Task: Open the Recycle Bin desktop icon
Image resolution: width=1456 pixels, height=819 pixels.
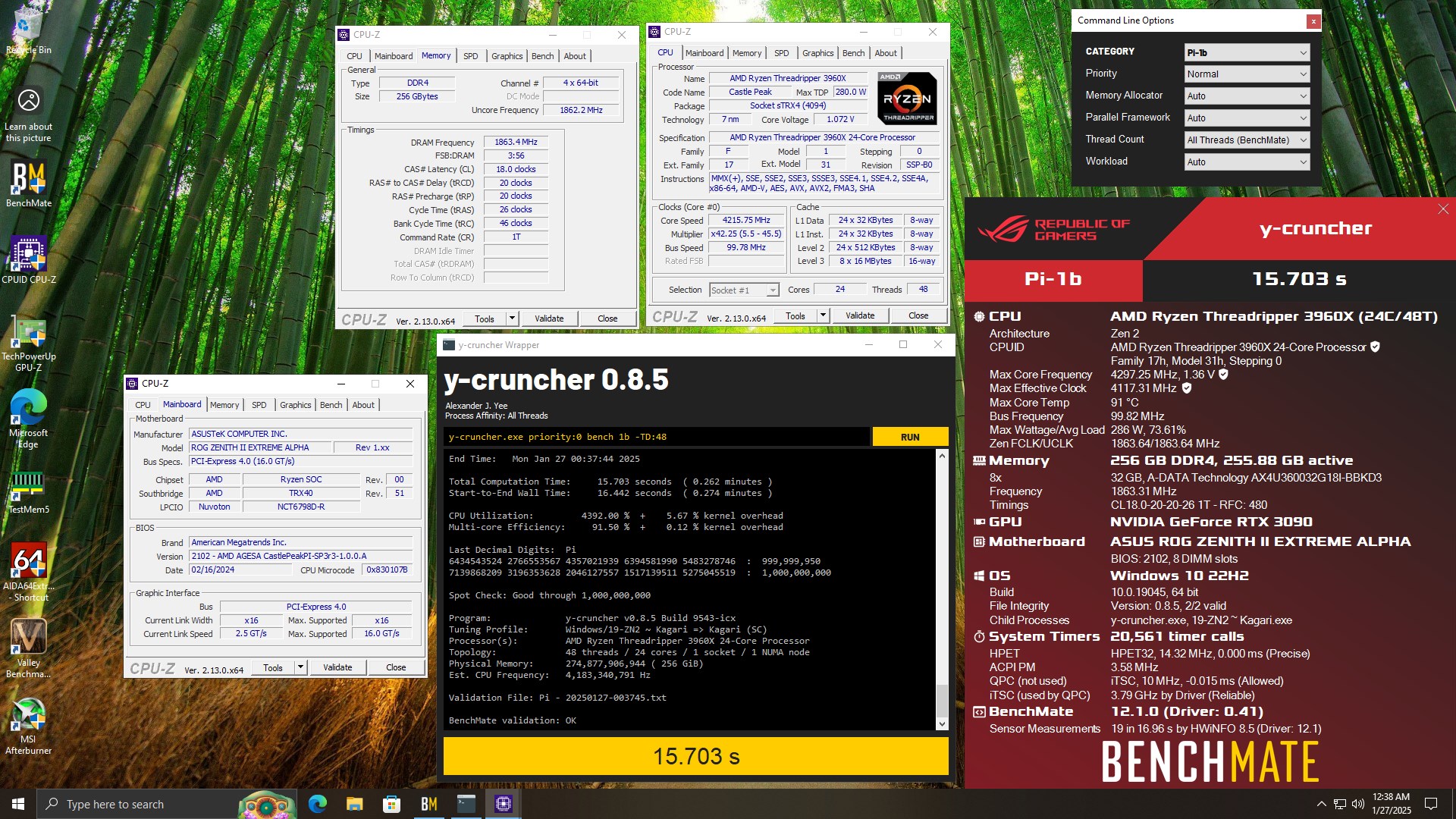Action: (x=28, y=30)
